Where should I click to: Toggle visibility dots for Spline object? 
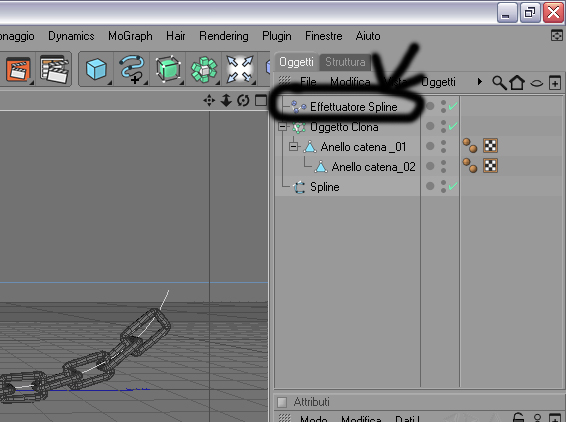(x=443, y=186)
